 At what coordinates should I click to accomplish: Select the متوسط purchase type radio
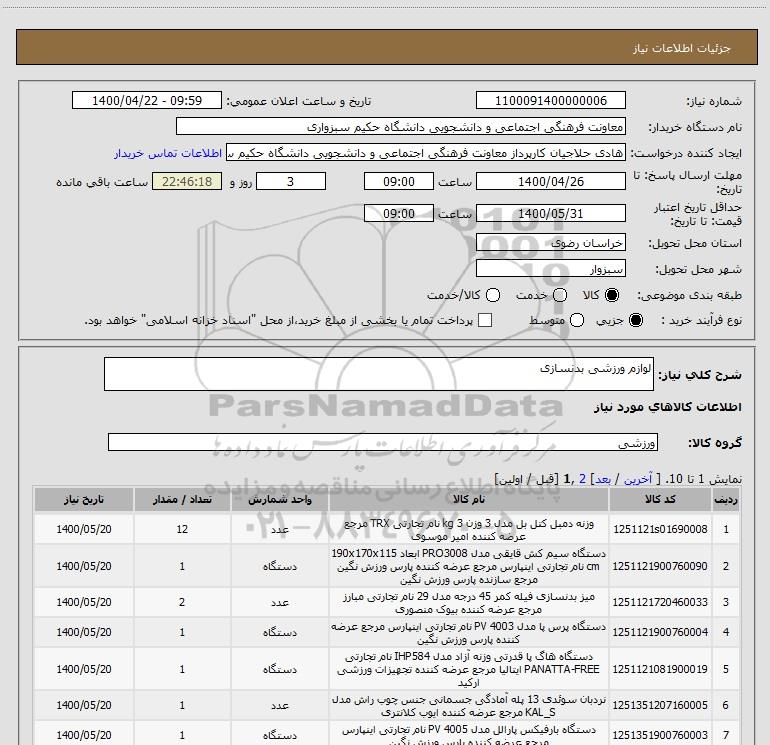tap(577, 320)
